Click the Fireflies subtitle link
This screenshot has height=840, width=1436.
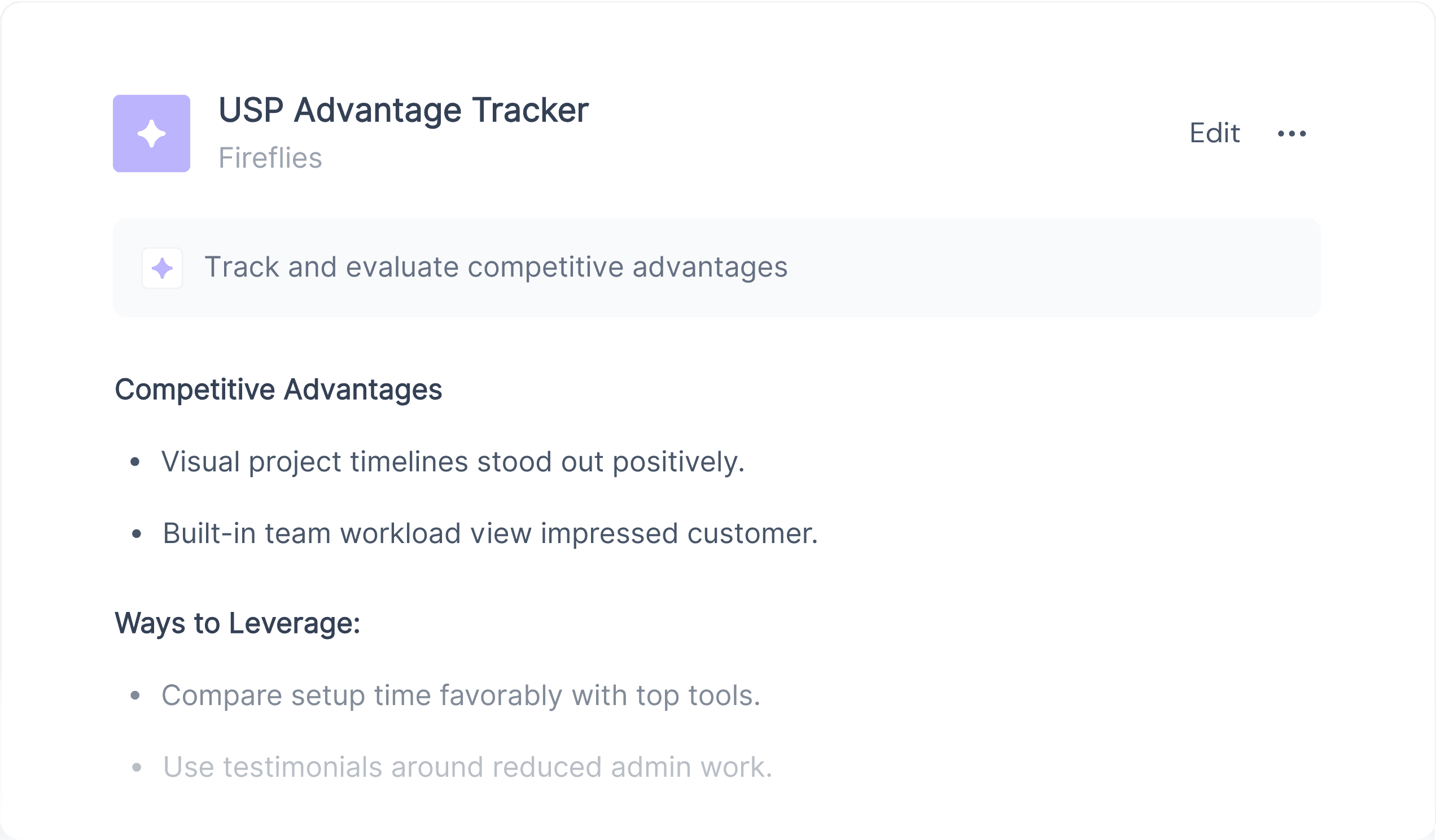coord(270,158)
